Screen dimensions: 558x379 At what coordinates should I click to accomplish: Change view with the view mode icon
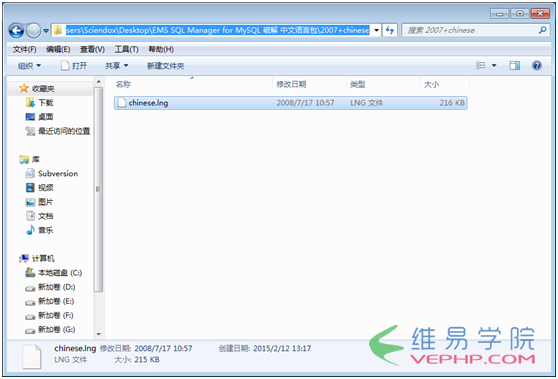pyautogui.click(x=481, y=65)
